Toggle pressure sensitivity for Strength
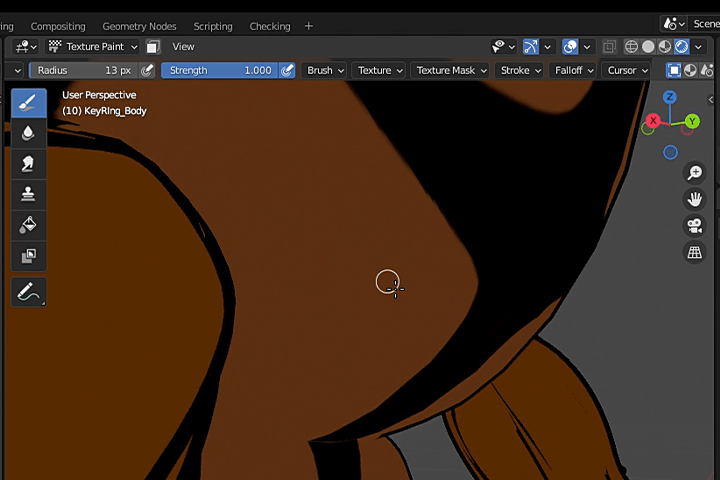Image resolution: width=720 pixels, height=480 pixels. pyautogui.click(x=287, y=70)
